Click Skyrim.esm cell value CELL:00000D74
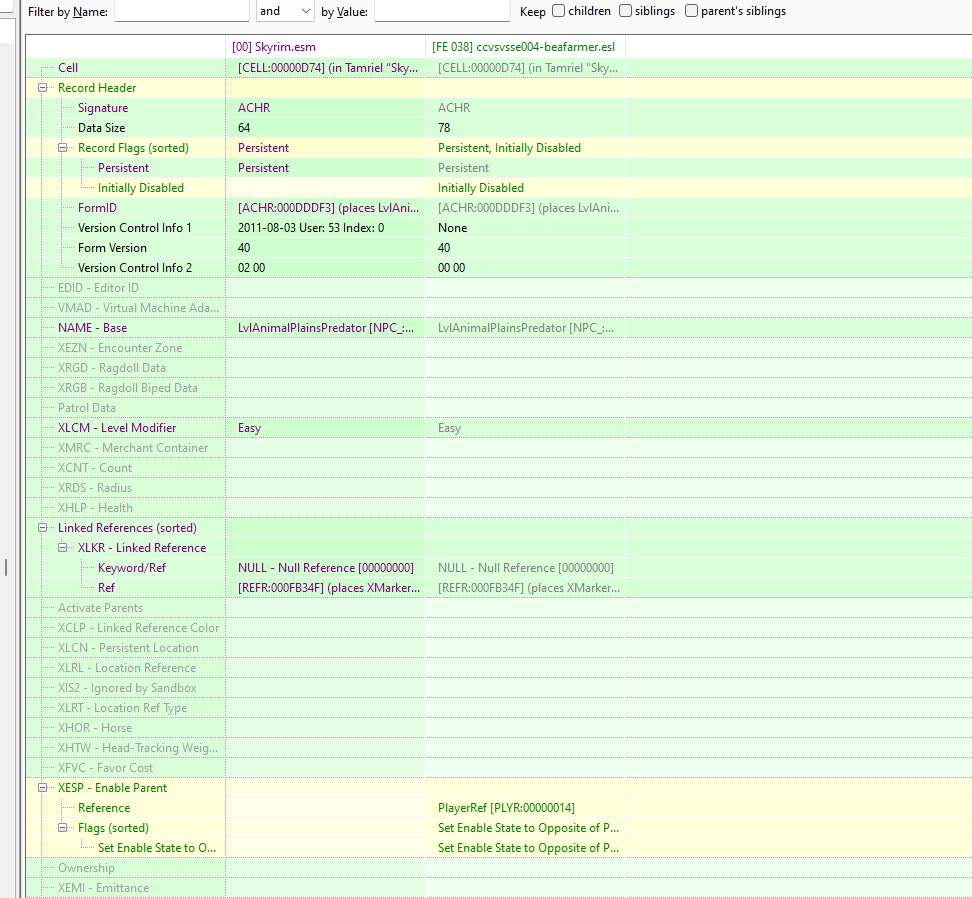 click(x=327, y=68)
